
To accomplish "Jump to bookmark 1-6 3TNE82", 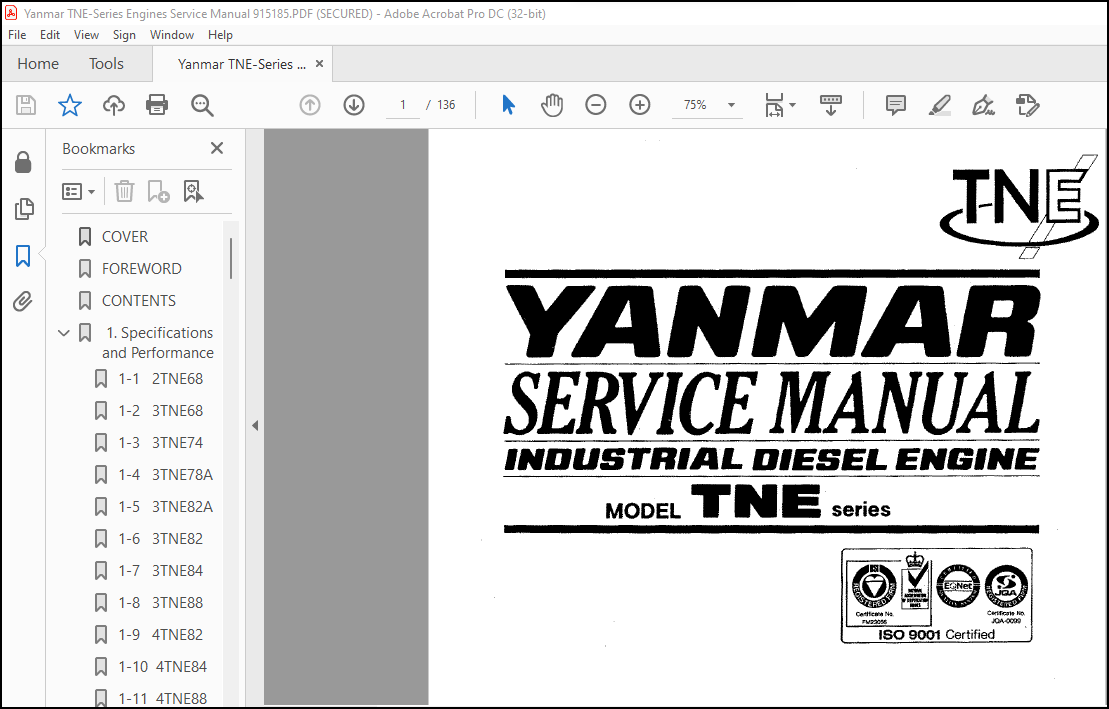I will 161,538.
